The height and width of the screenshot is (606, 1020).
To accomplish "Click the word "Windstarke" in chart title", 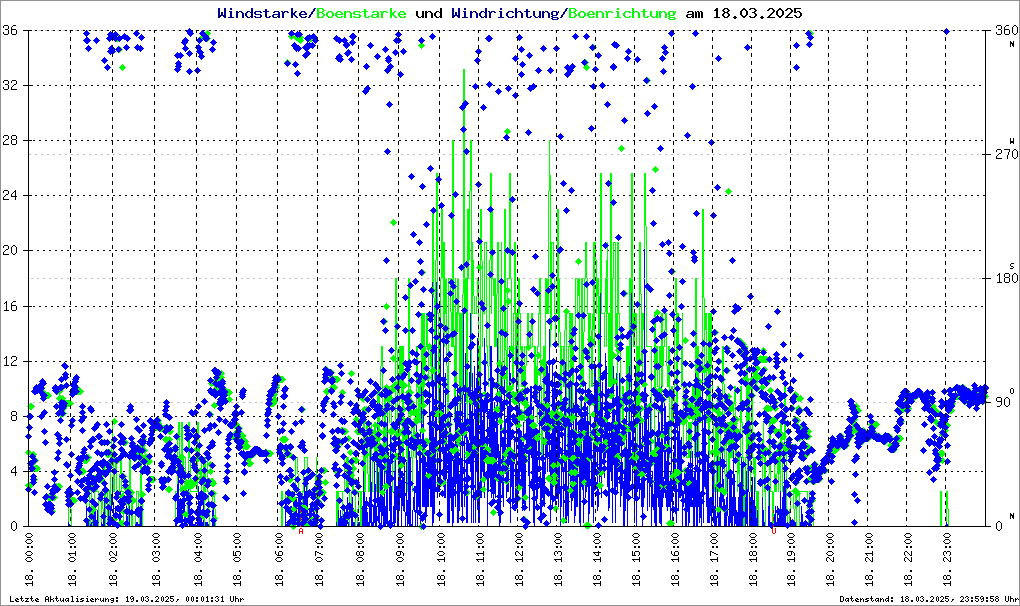I will pos(265,14).
